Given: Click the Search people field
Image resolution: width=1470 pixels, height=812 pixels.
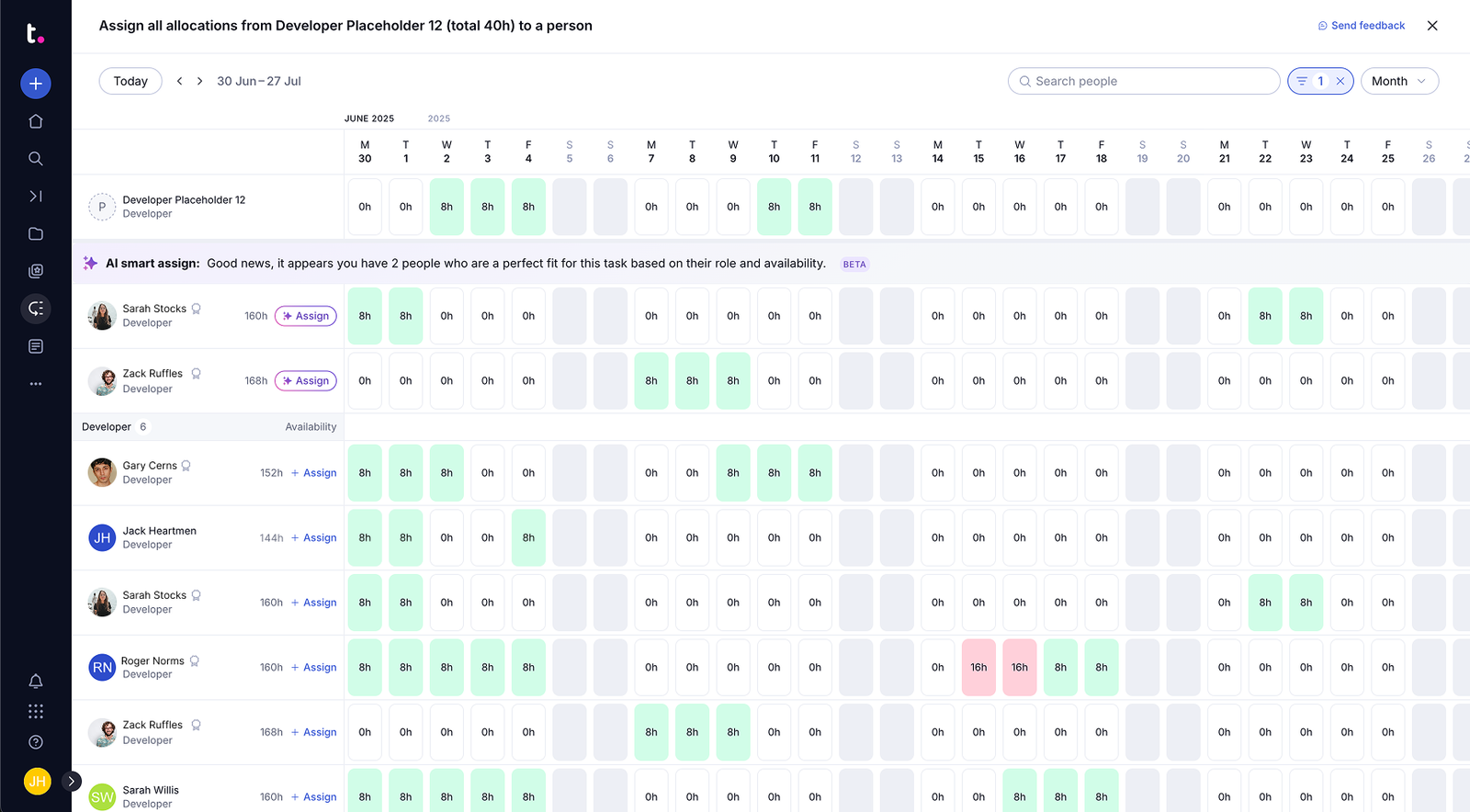Looking at the screenshot, I should [x=1144, y=81].
